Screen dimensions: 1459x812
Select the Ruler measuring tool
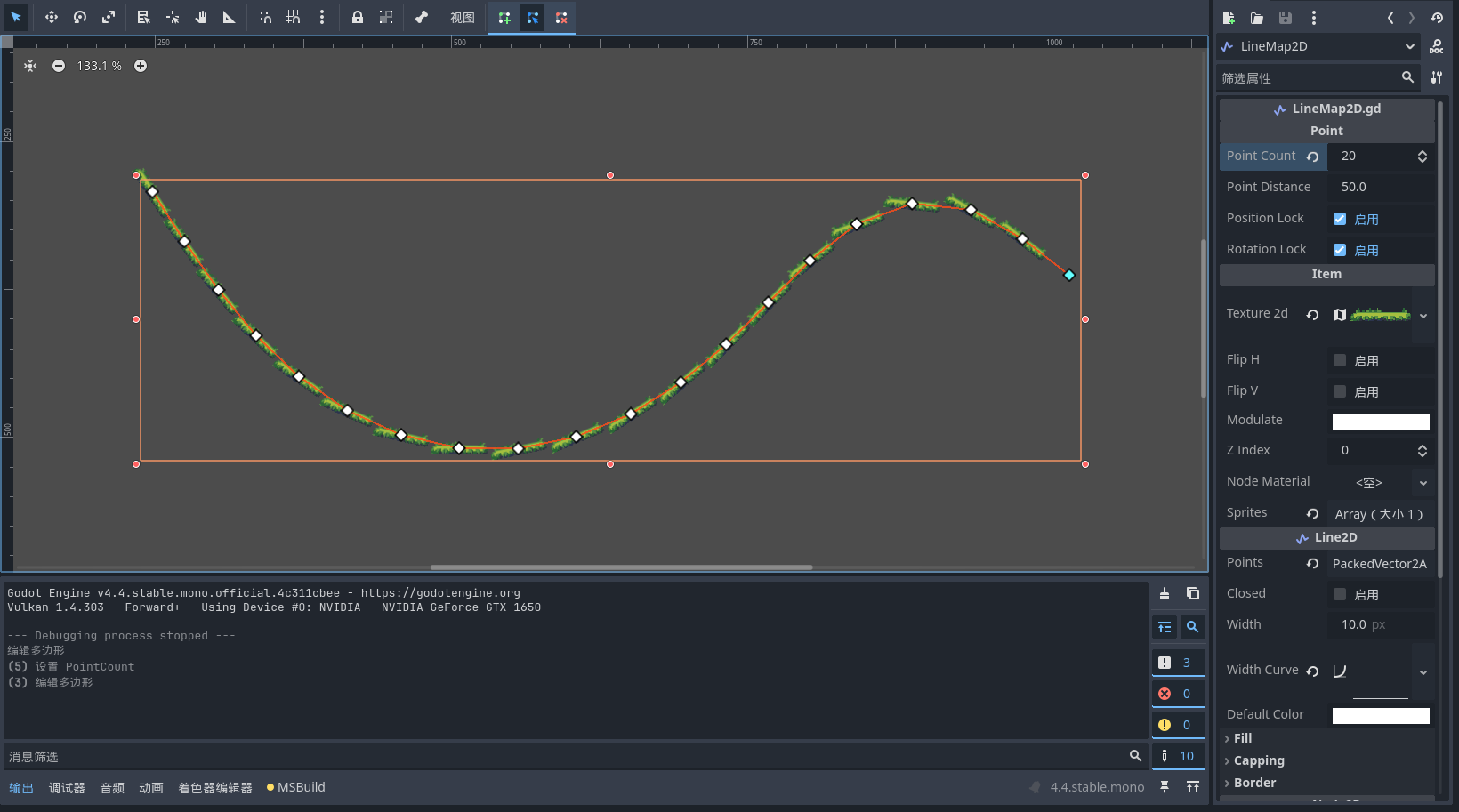point(230,17)
